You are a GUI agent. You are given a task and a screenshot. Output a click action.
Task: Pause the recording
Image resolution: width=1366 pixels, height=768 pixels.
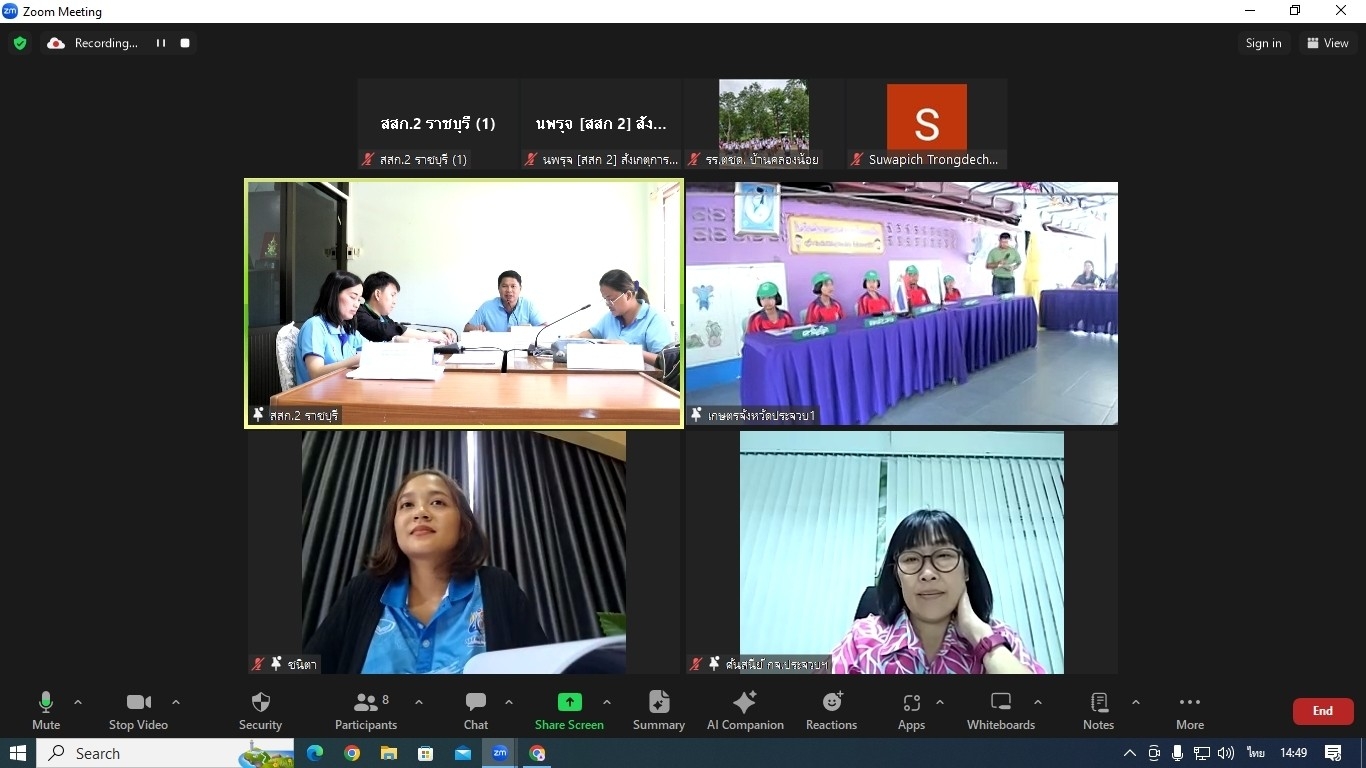tap(160, 43)
